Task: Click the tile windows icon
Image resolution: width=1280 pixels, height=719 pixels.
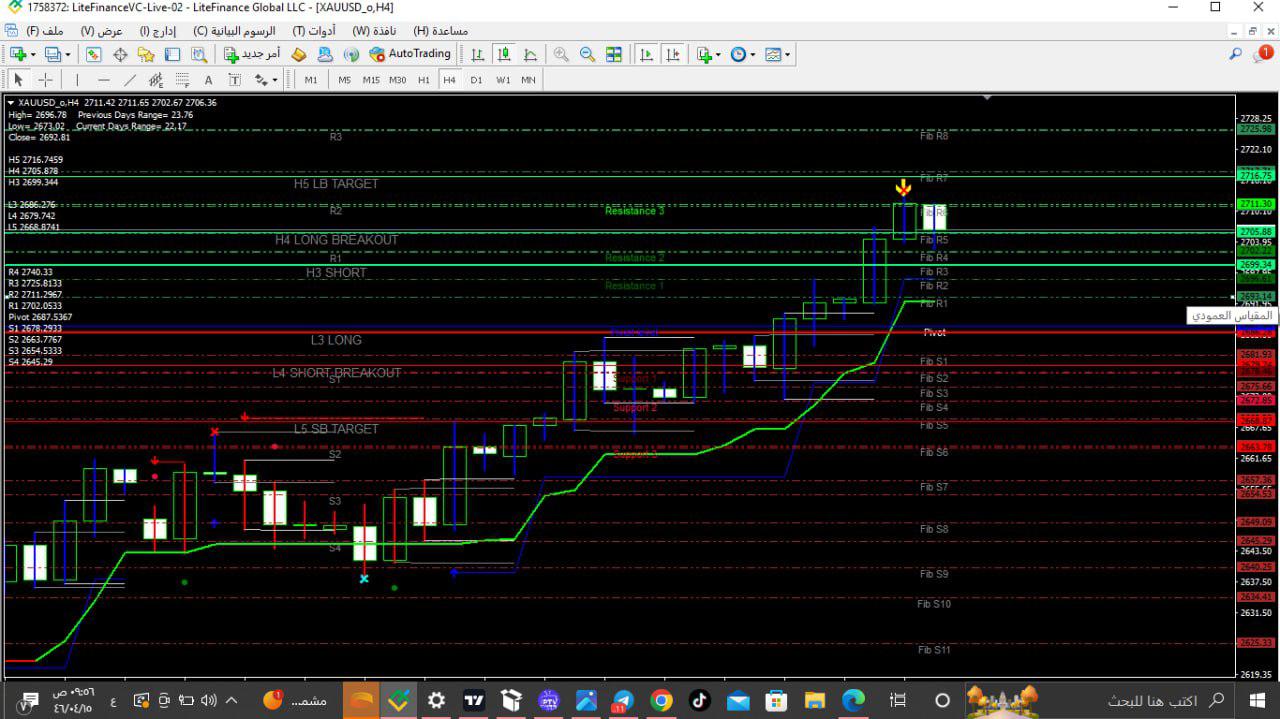Action: point(614,54)
